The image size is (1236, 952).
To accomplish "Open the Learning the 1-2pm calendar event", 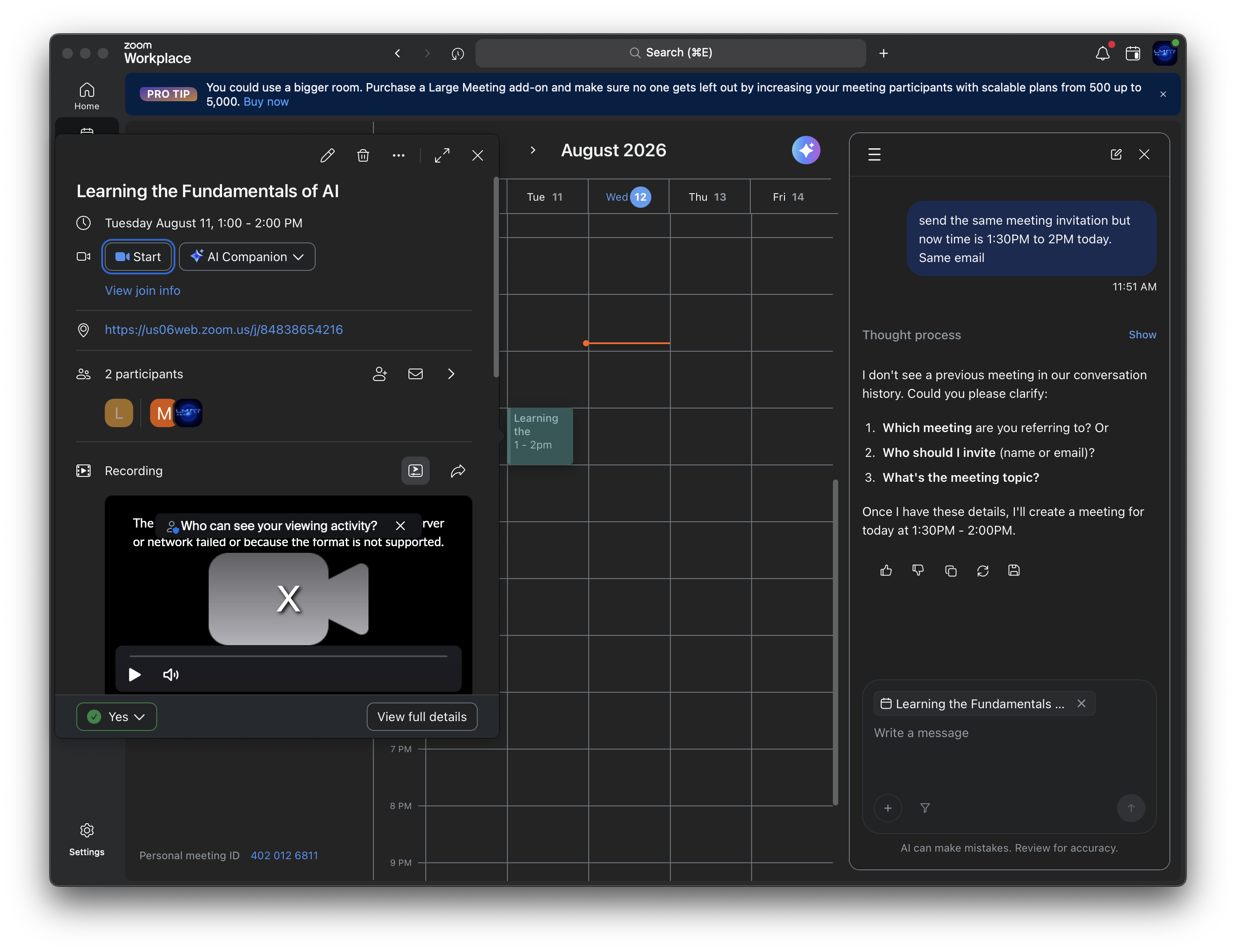I will (x=540, y=436).
